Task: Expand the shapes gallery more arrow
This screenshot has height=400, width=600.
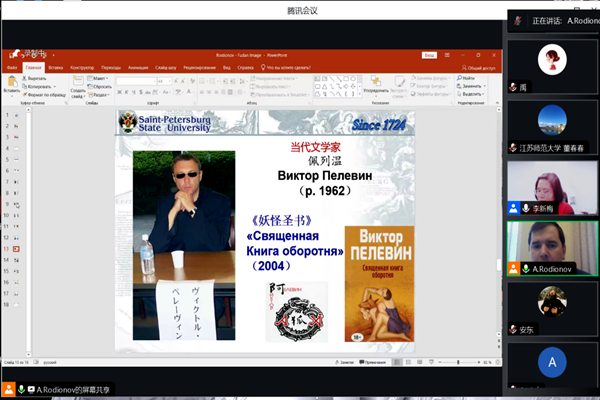Action: coord(359,94)
